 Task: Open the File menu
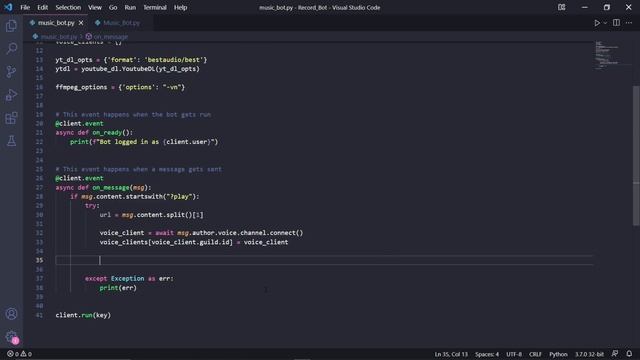[x=25, y=7]
